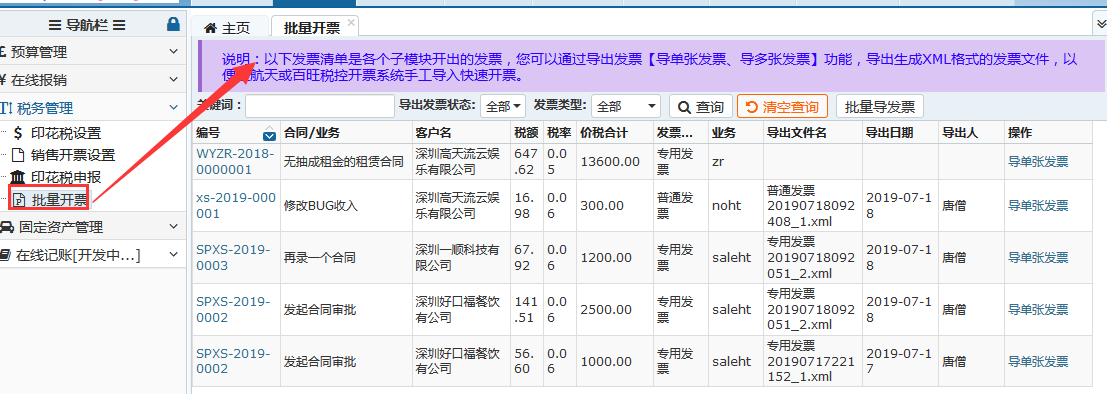Sort by 合同/业务 column header
Image resolution: width=1107 pixels, height=394 pixels.
pos(345,132)
